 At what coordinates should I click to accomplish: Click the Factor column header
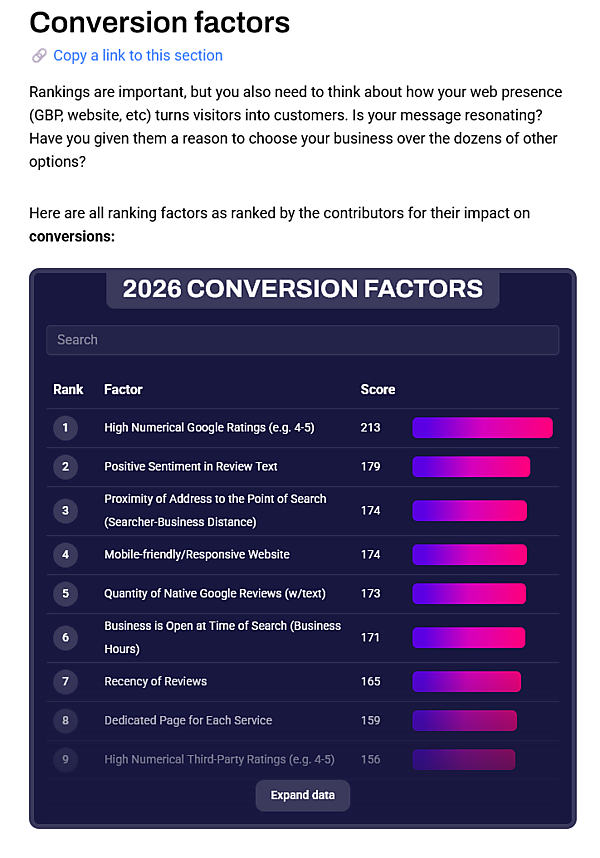123,389
